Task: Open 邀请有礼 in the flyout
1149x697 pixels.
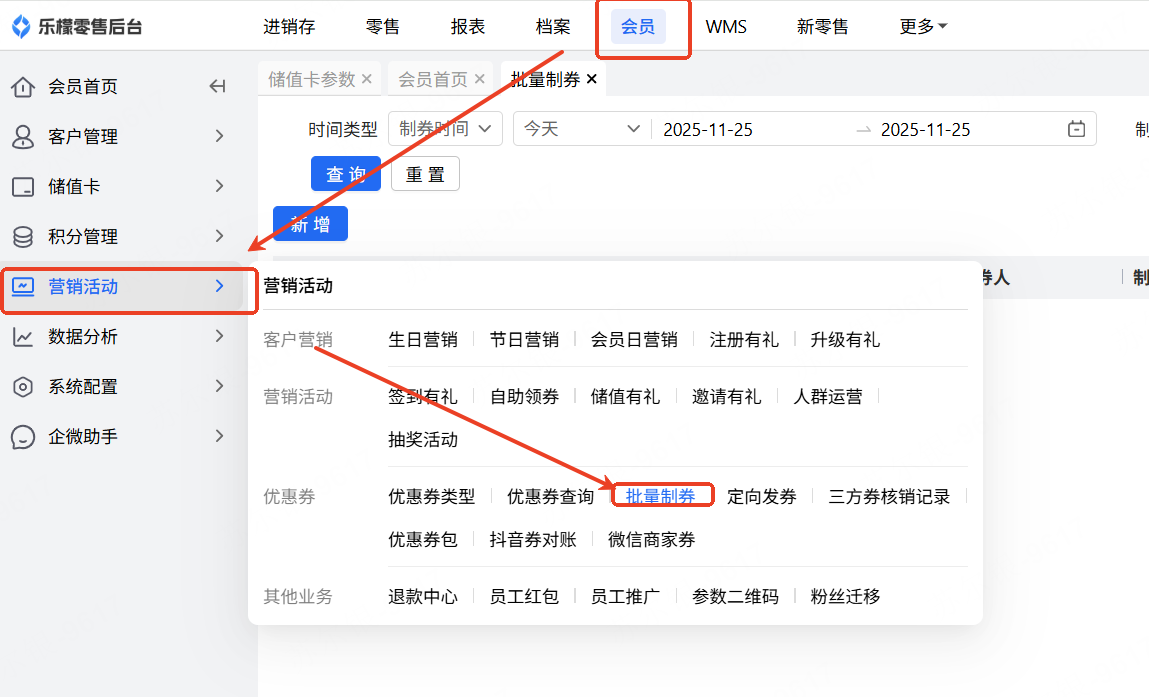Action: pos(726,397)
